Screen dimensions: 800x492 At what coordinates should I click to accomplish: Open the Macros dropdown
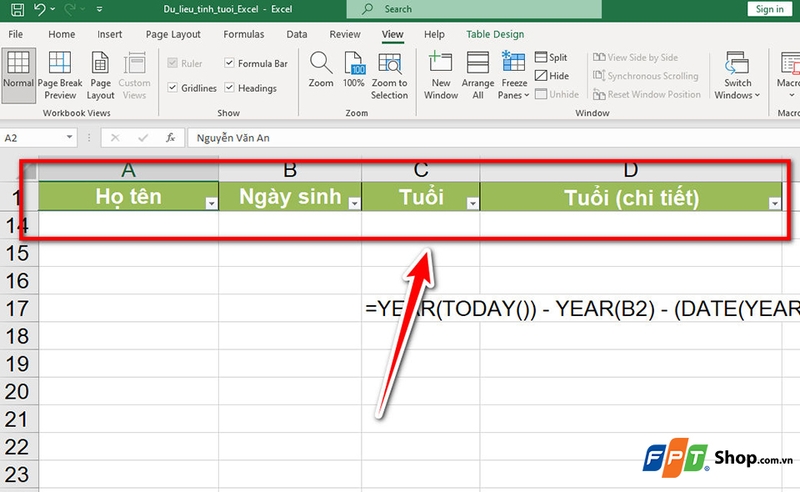[x=790, y=75]
